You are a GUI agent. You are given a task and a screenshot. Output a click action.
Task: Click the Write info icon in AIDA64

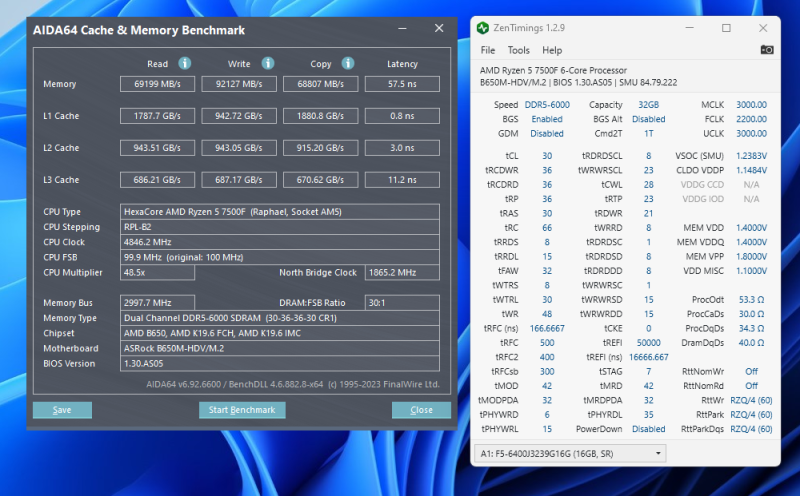point(268,63)
